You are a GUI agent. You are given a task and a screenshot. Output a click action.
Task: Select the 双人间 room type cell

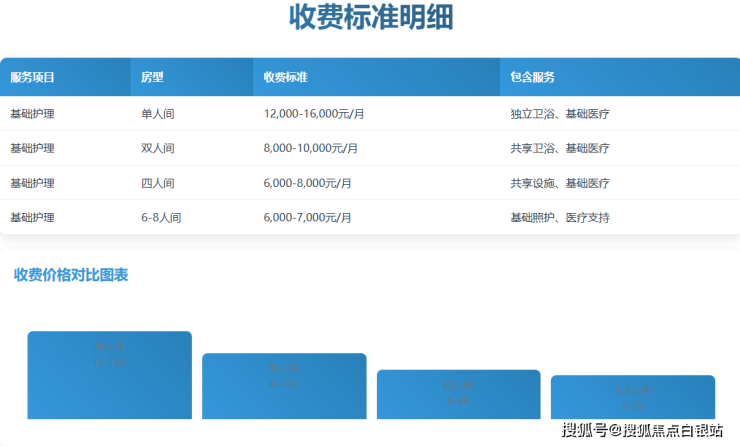[x=158, y=148]
